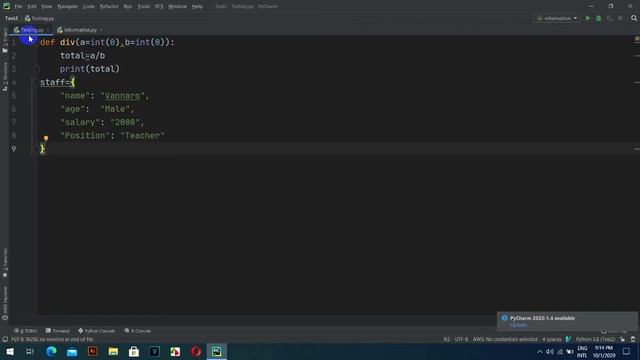The image size is (640, 360).
Task: Click the stop process icon in the toolbar
Action: [620, 18]
